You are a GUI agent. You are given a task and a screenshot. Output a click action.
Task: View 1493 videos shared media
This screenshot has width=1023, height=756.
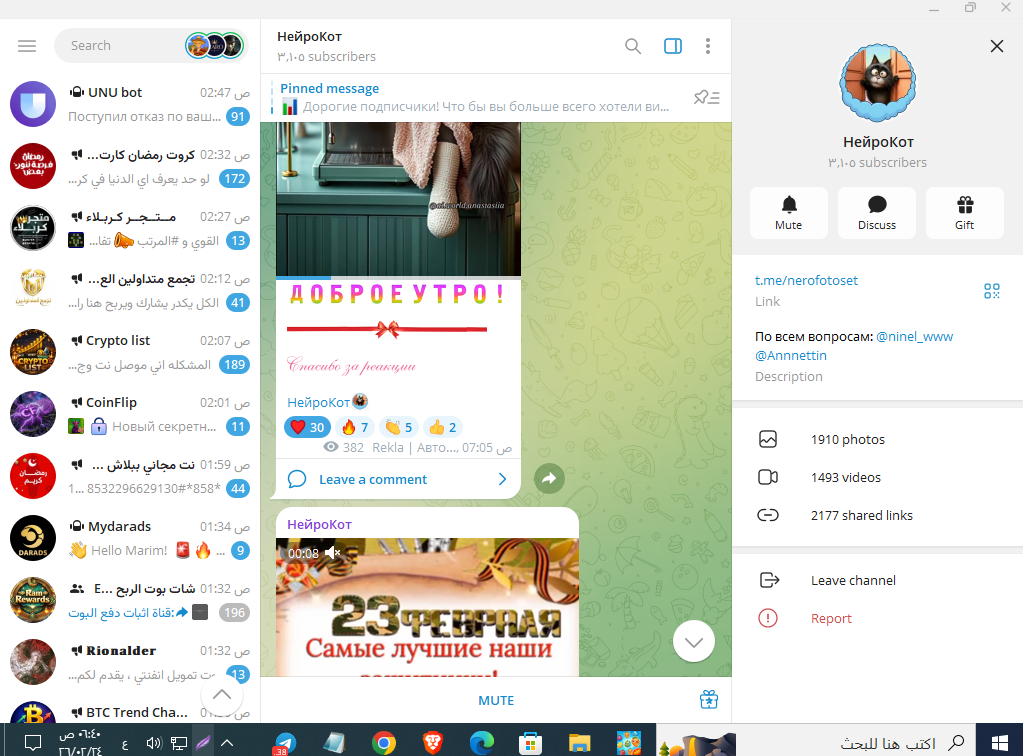coord(878,477)
